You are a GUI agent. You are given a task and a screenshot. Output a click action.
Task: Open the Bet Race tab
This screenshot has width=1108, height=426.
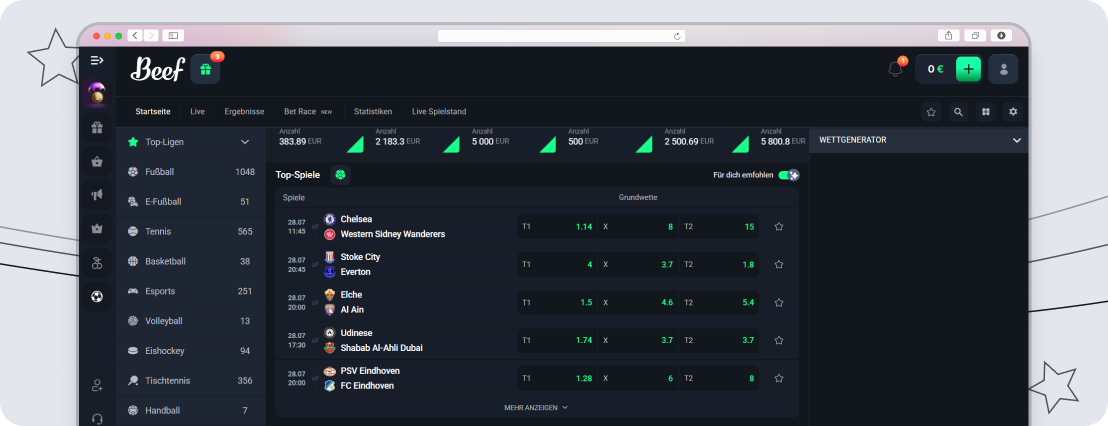click(x=308, y=112)
